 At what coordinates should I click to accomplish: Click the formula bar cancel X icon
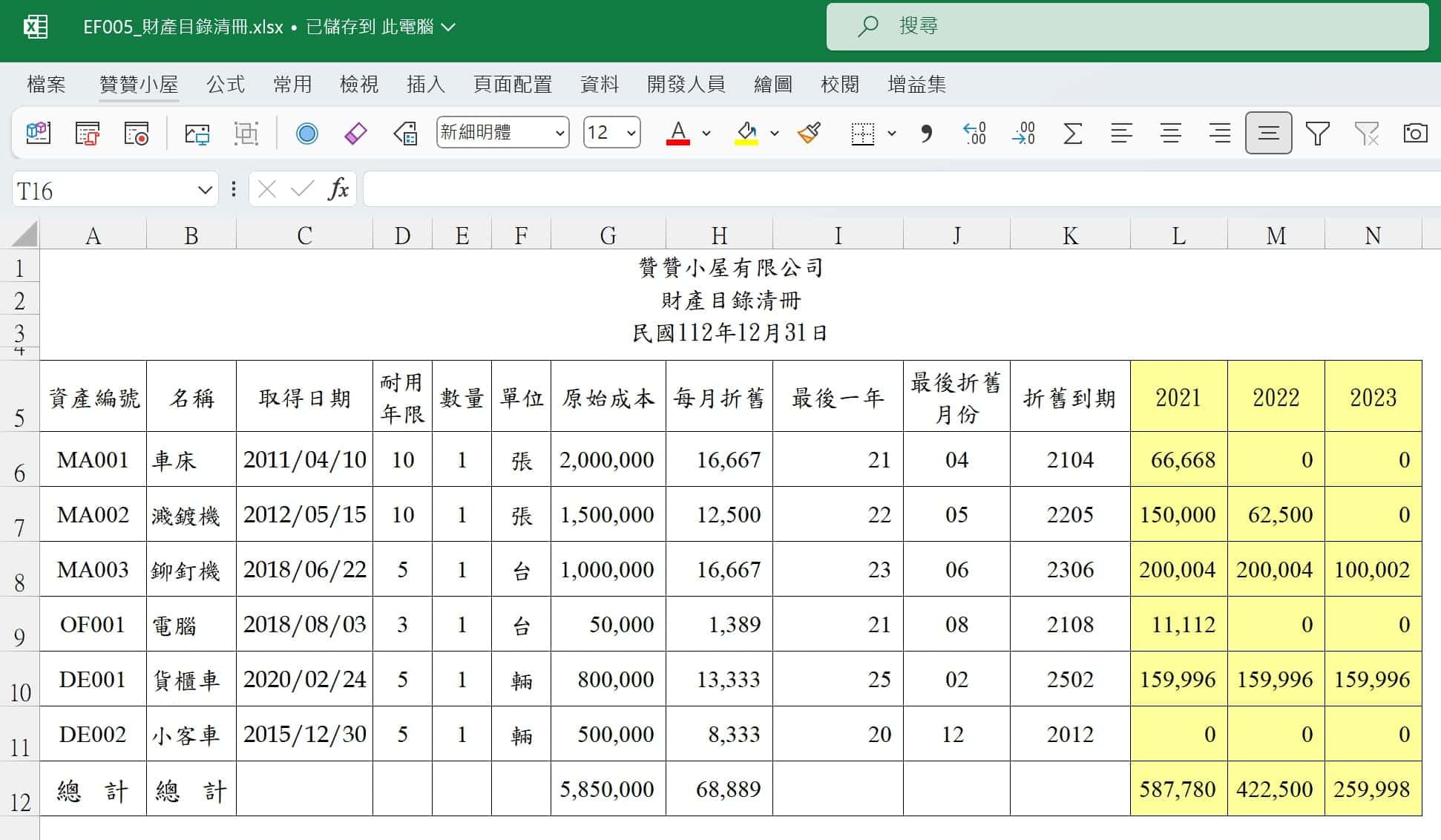267,190
